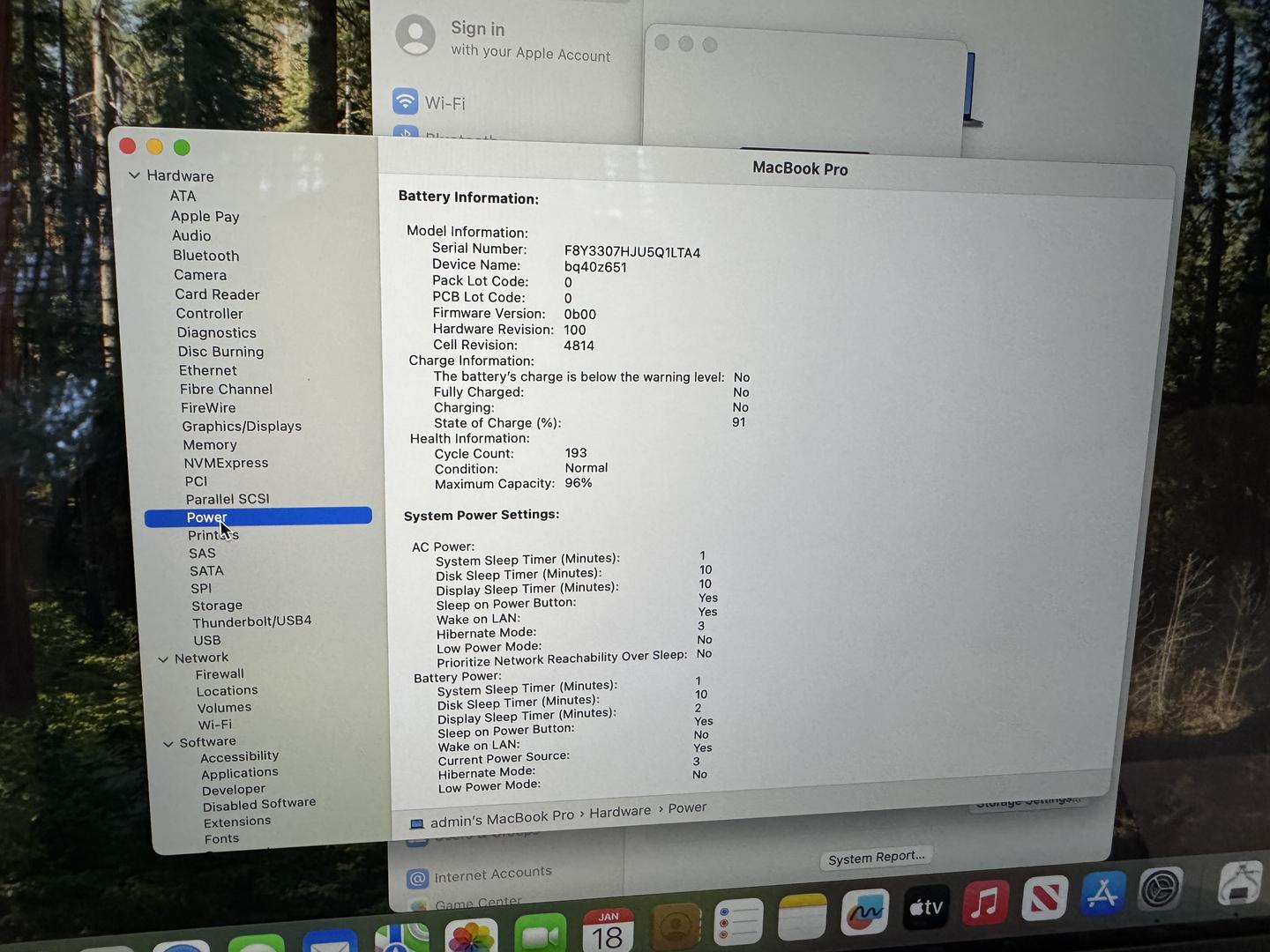The width and height of the screenshot is (1270, 952).
Task: Click the Cell Revision value 4814
Action: (579, 346)
